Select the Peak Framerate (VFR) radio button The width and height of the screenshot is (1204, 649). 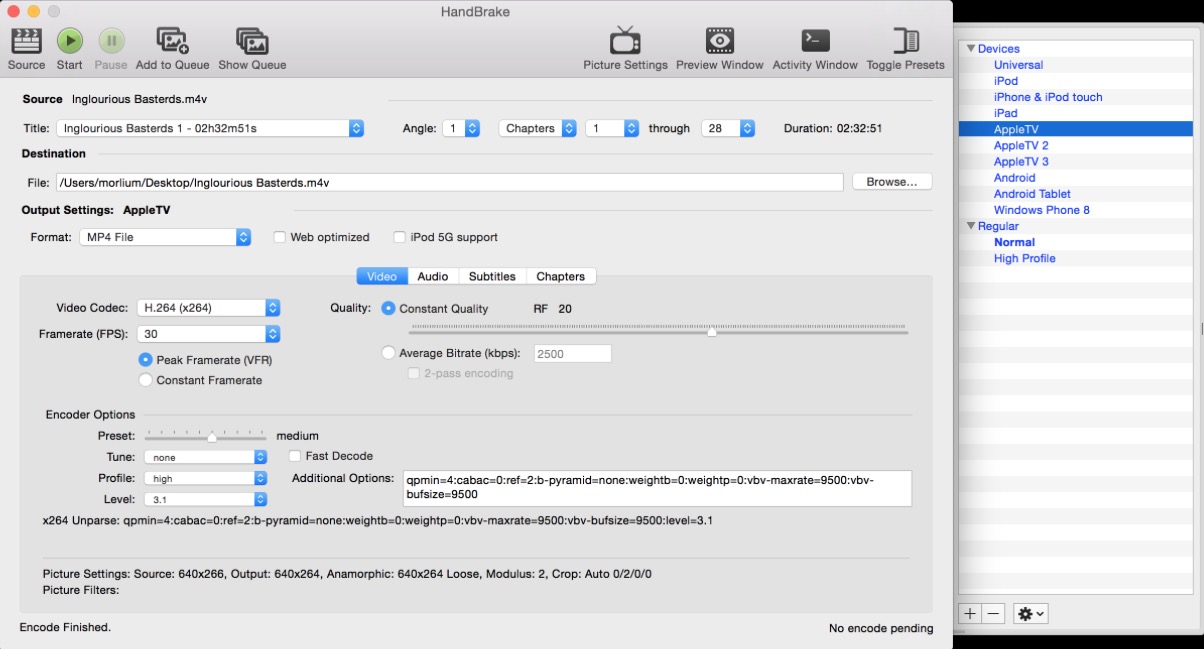[146, 360]
